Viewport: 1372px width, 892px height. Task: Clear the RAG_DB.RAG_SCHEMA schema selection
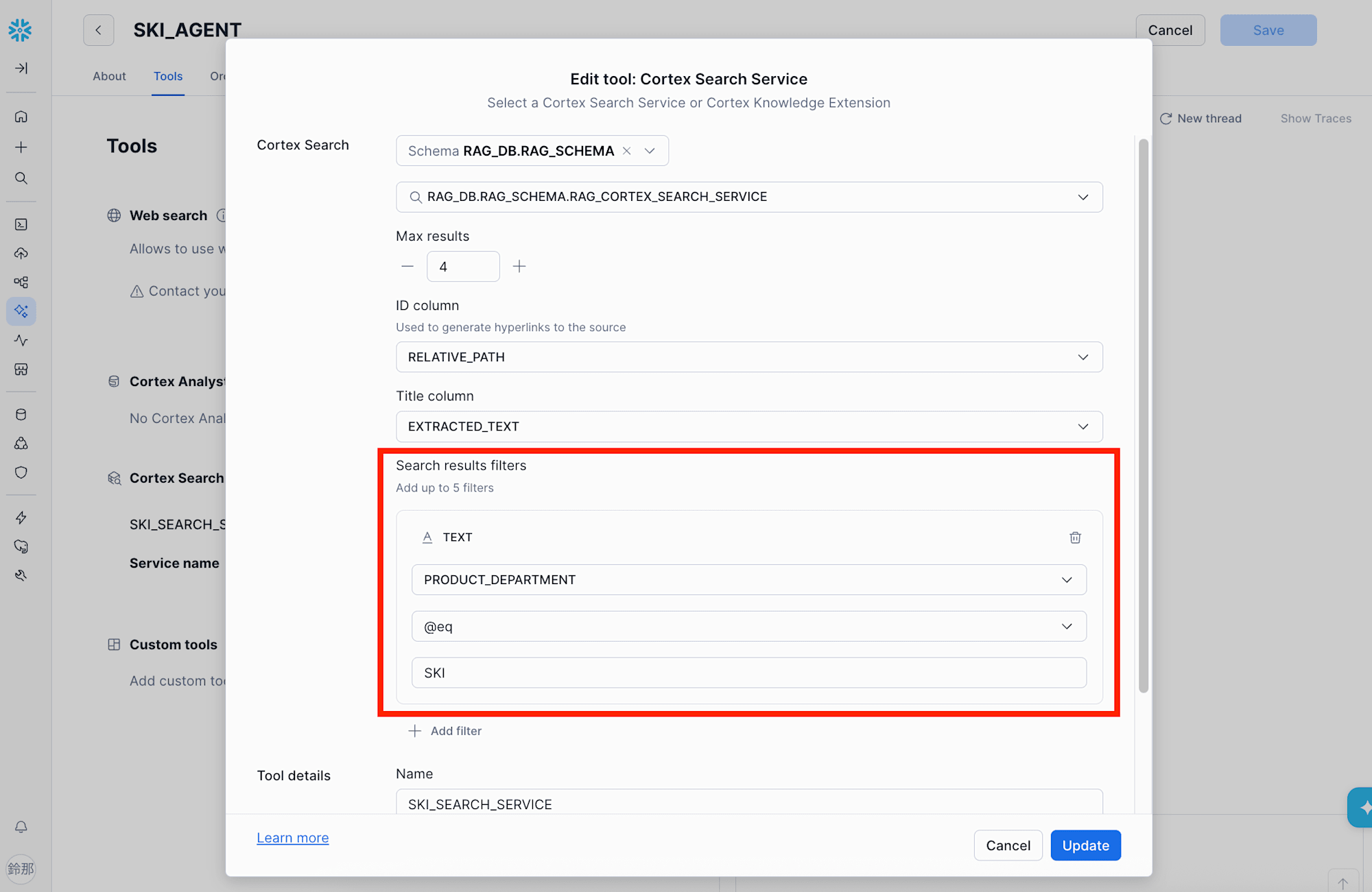(x=626, y=151)
